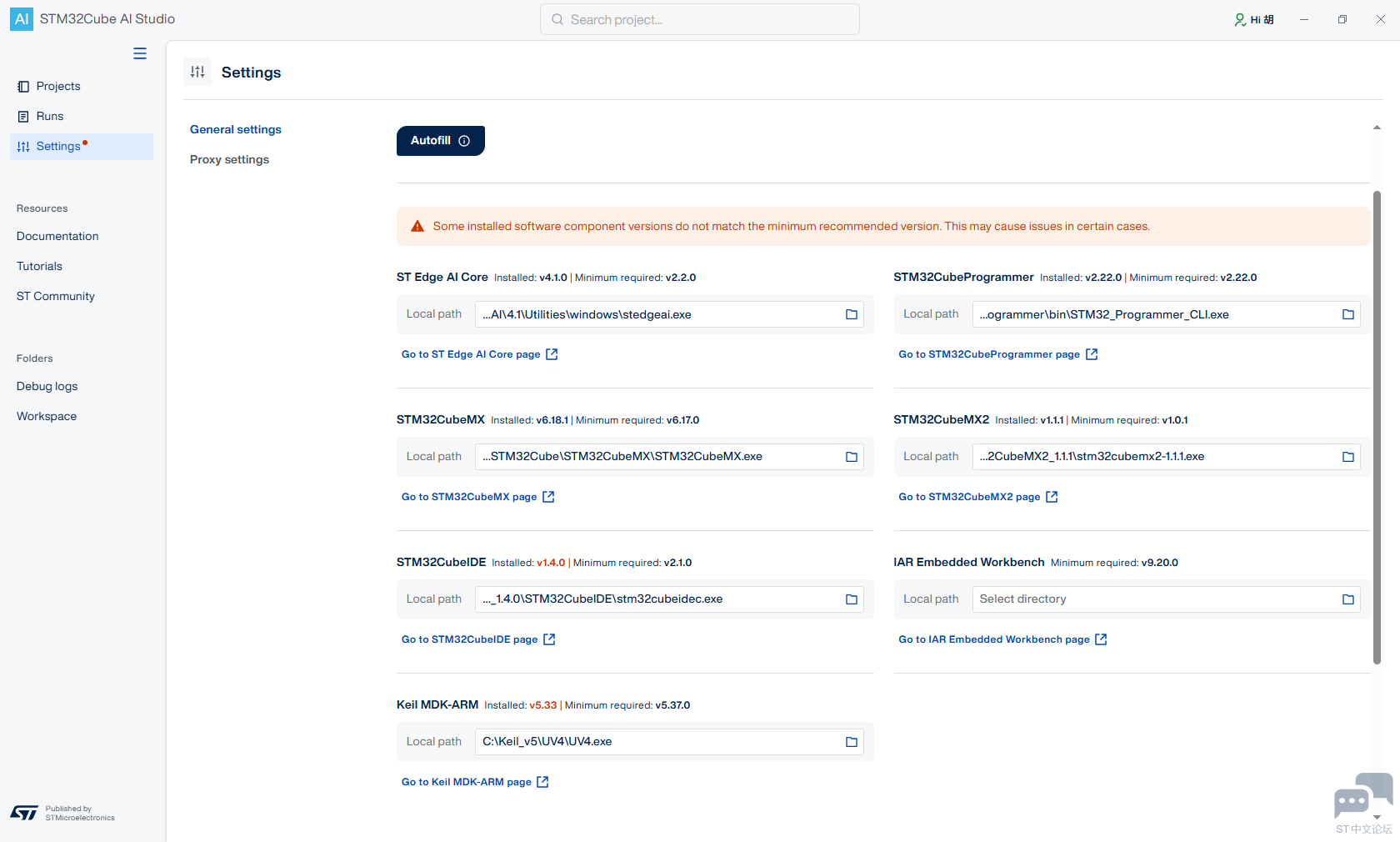Screen dimensions: 1400x842
Task: Open Projects in the sidebar
Action: (x=82, y=86)
